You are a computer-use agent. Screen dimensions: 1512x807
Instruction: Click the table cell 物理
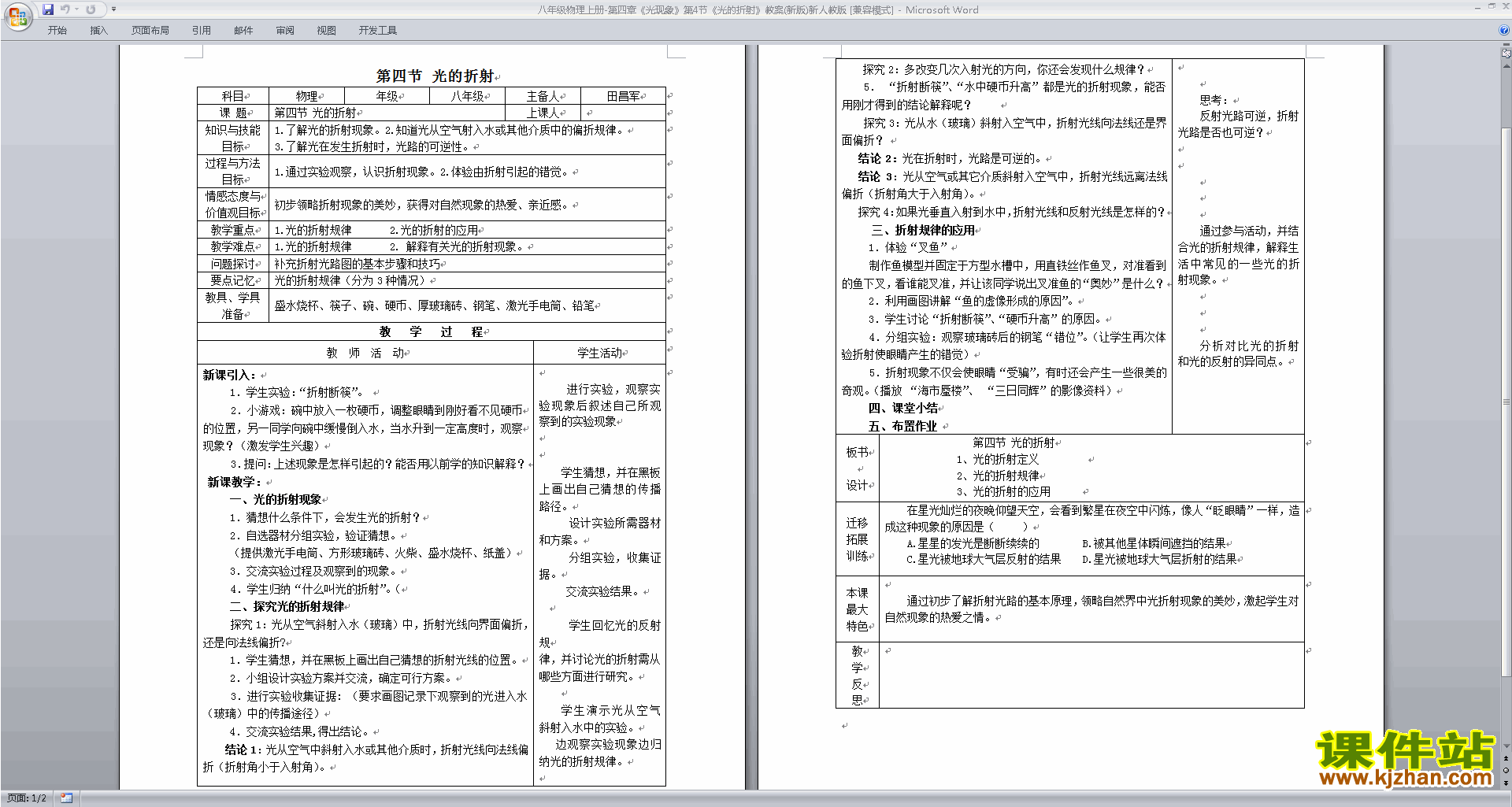pos(306,96)
